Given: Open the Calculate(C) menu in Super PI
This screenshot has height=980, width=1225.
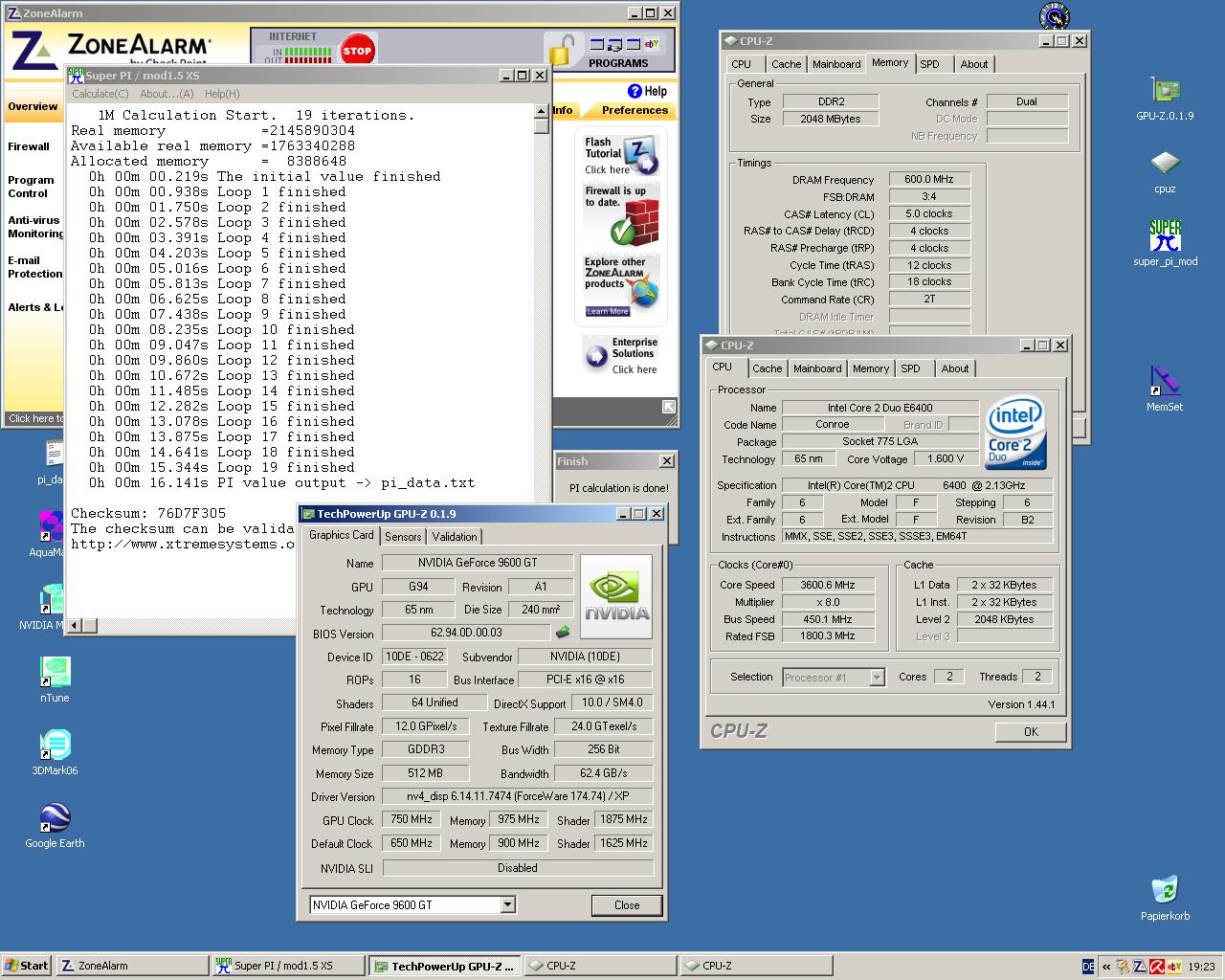Looking at the screenshot, I should point(100,94).
